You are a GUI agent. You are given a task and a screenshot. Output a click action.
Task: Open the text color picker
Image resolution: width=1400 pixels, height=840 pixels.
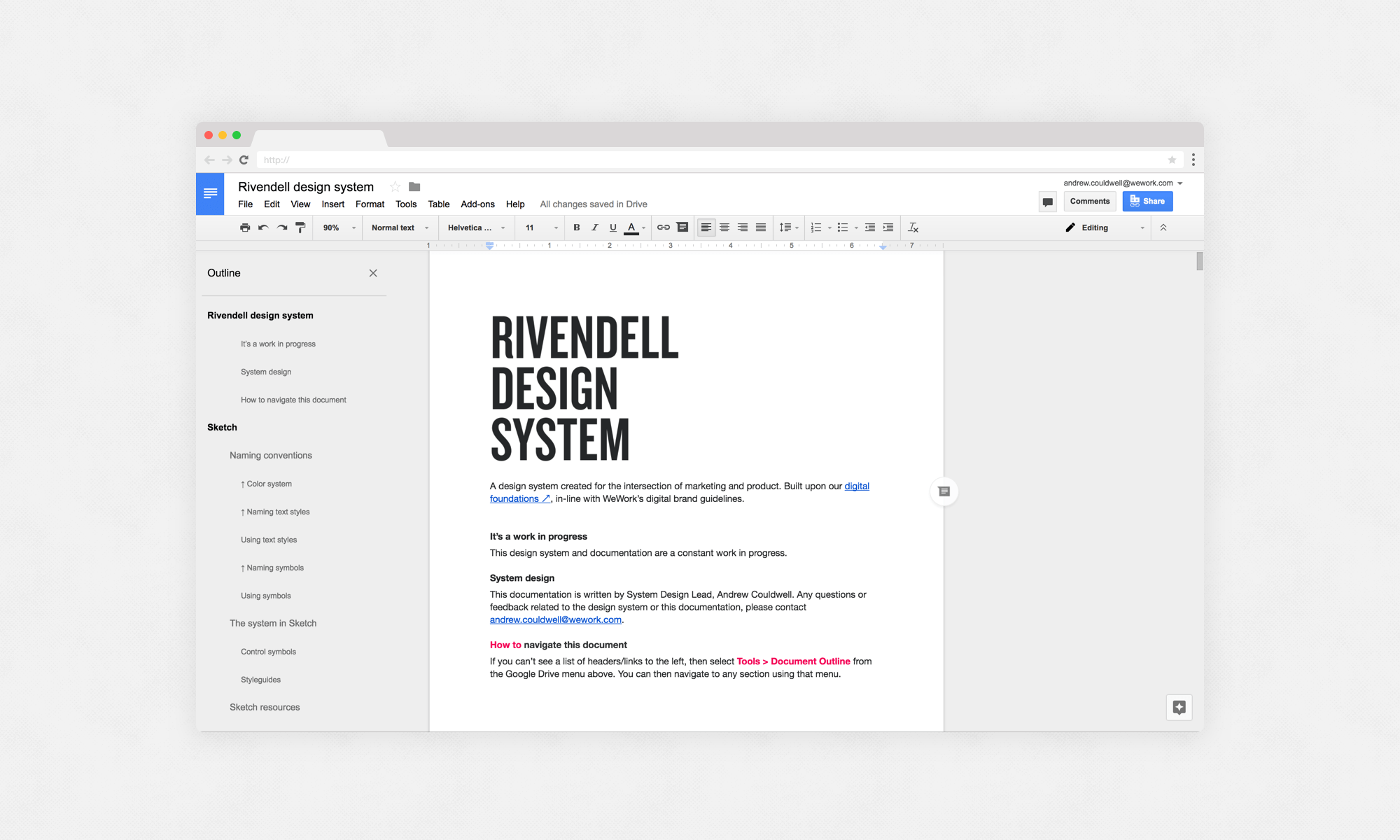631,227
